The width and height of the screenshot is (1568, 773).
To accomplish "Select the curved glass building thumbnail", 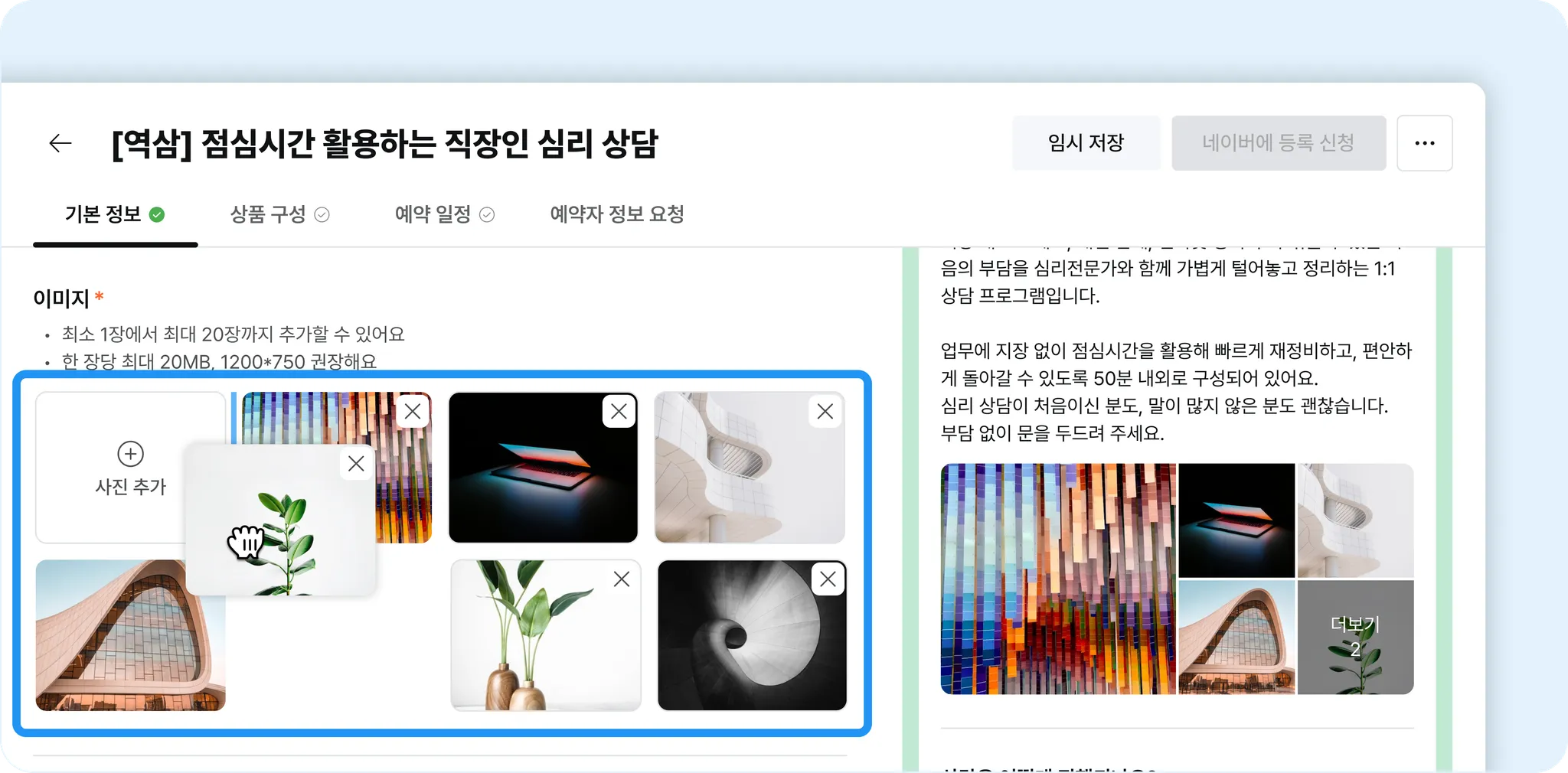I will coord(130,635).
